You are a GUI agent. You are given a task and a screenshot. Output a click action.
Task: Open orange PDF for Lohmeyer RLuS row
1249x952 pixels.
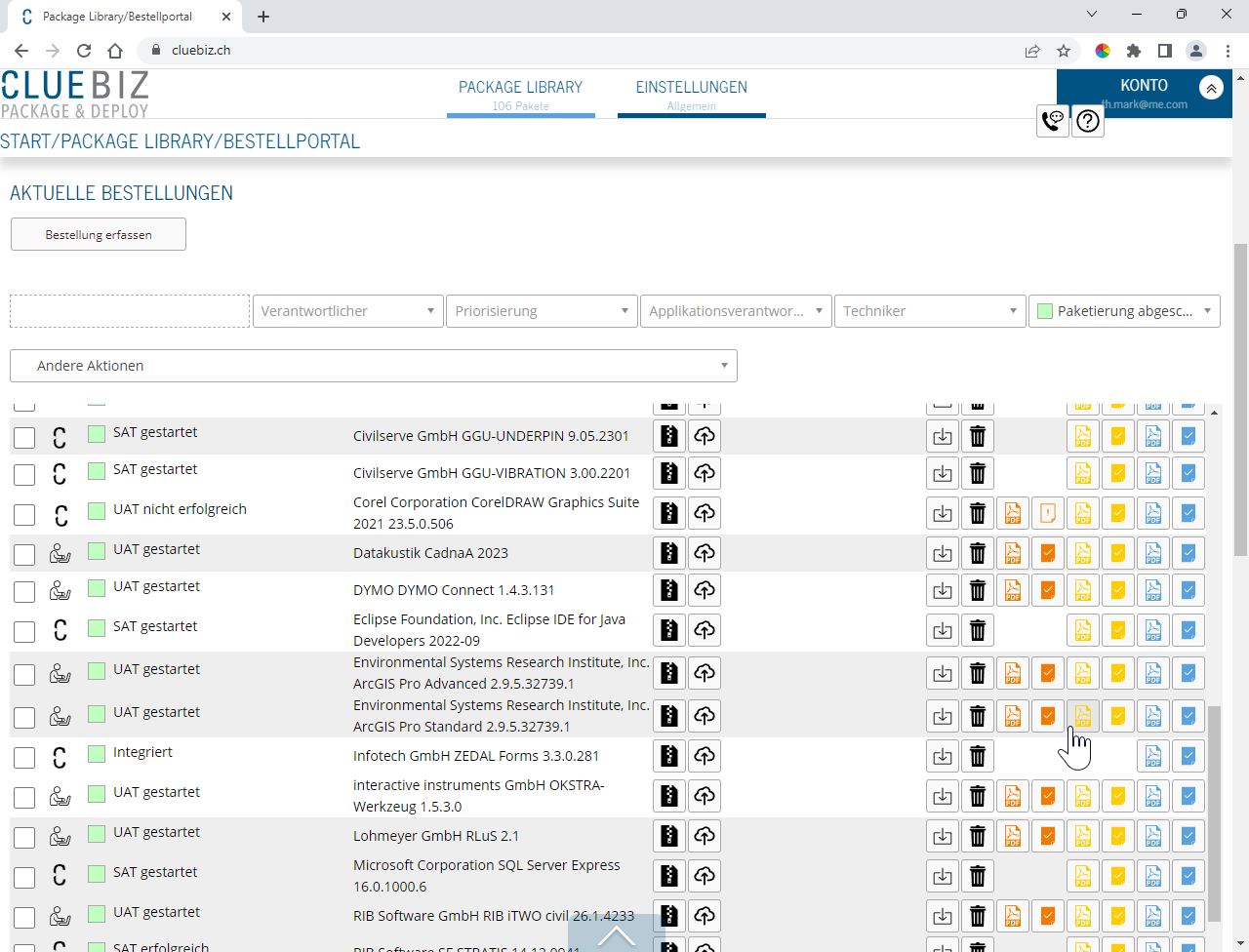tap(1013, 836)
